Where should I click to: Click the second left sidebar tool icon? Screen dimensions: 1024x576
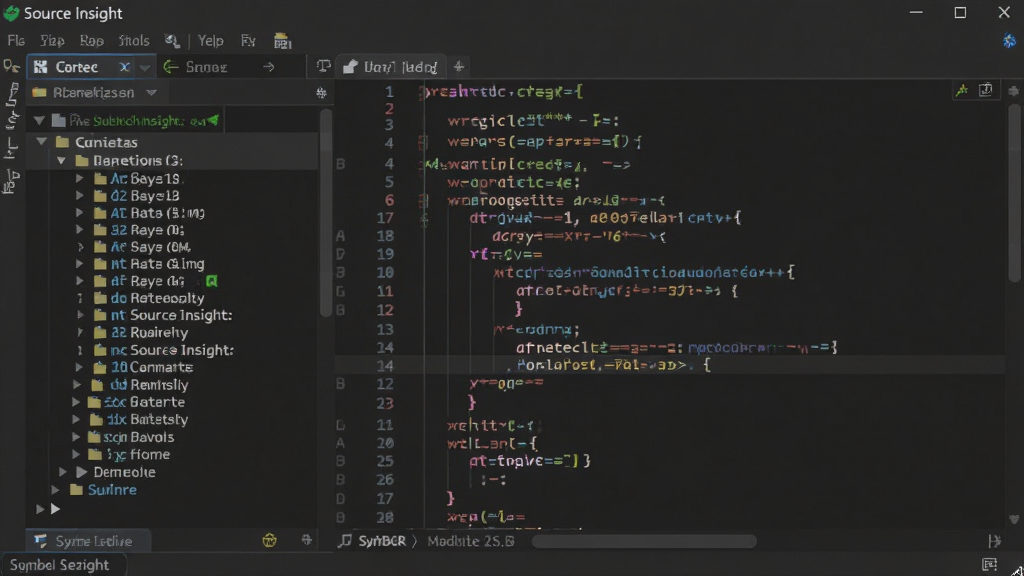click(12, 119)
